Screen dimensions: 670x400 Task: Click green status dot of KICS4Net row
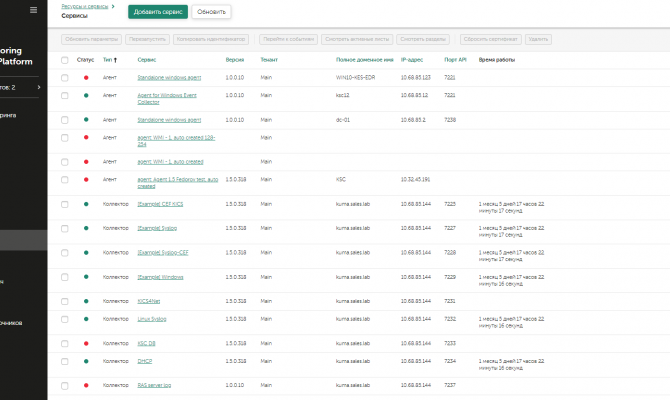click(x=86, y=301)
